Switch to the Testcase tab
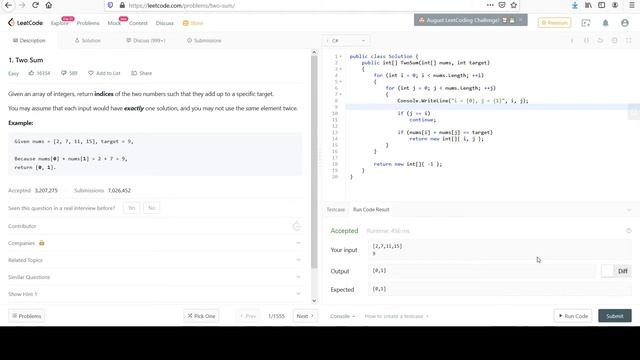This screenshot has width=640, height=360. pos(336,209)
